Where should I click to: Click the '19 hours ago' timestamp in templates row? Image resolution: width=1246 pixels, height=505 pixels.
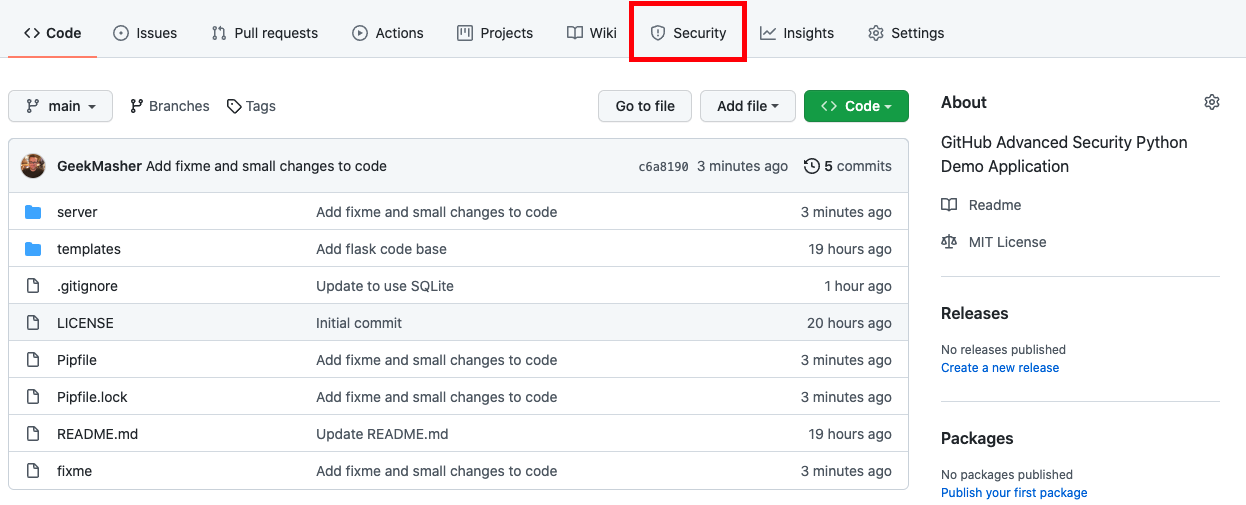pos(850,249)
